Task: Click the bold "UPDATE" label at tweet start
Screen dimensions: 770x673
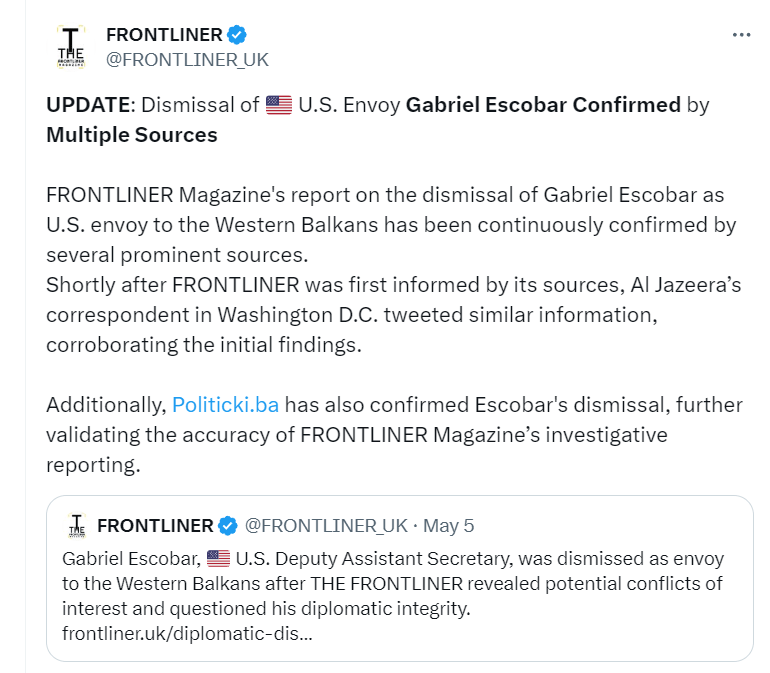Action: pos(89,105)
